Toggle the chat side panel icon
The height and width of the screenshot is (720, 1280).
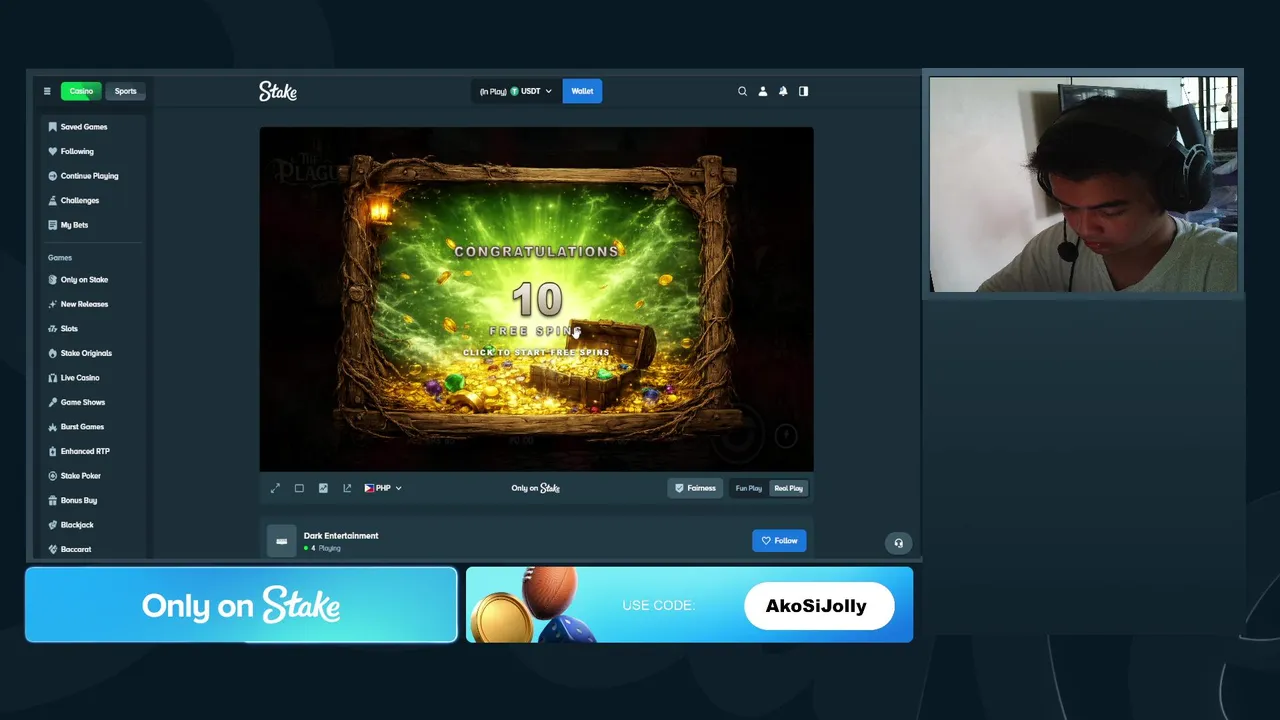[x=803, y=91]
